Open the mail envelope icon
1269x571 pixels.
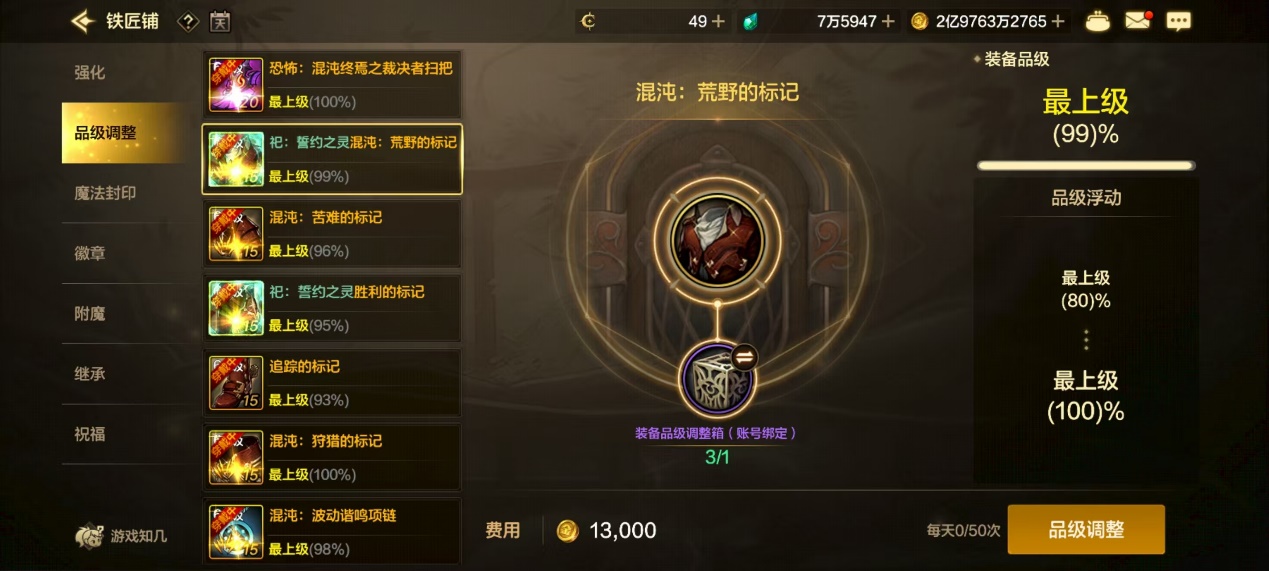1138,20
